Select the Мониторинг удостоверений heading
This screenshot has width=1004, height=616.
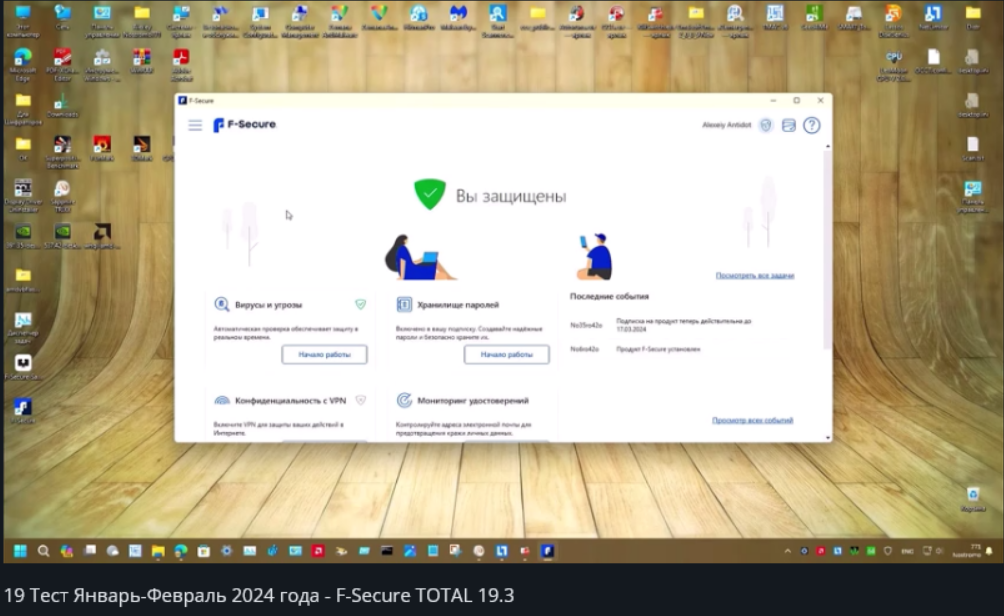473,400
